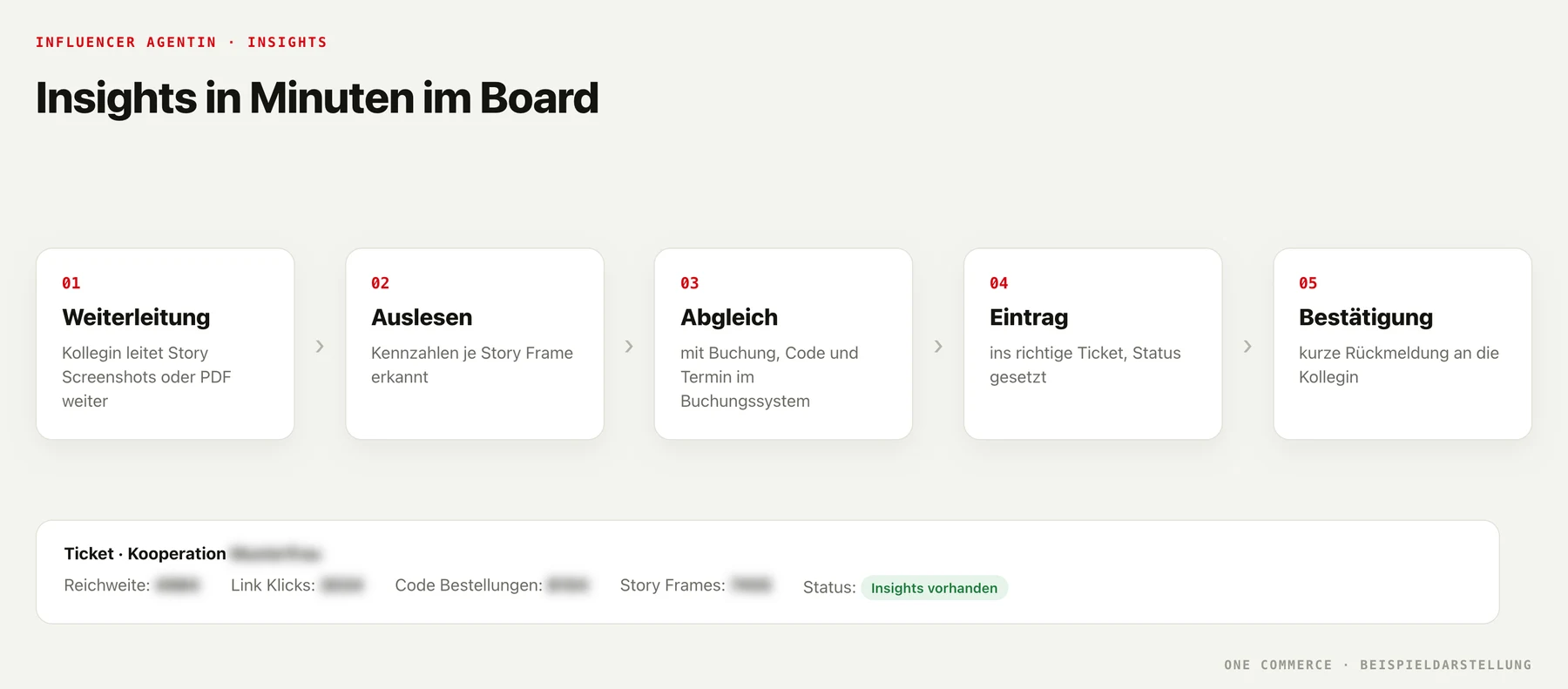Click the step number 02
Screen dimensions: 1568x689
pyautogui.click(x=381, y=283)
